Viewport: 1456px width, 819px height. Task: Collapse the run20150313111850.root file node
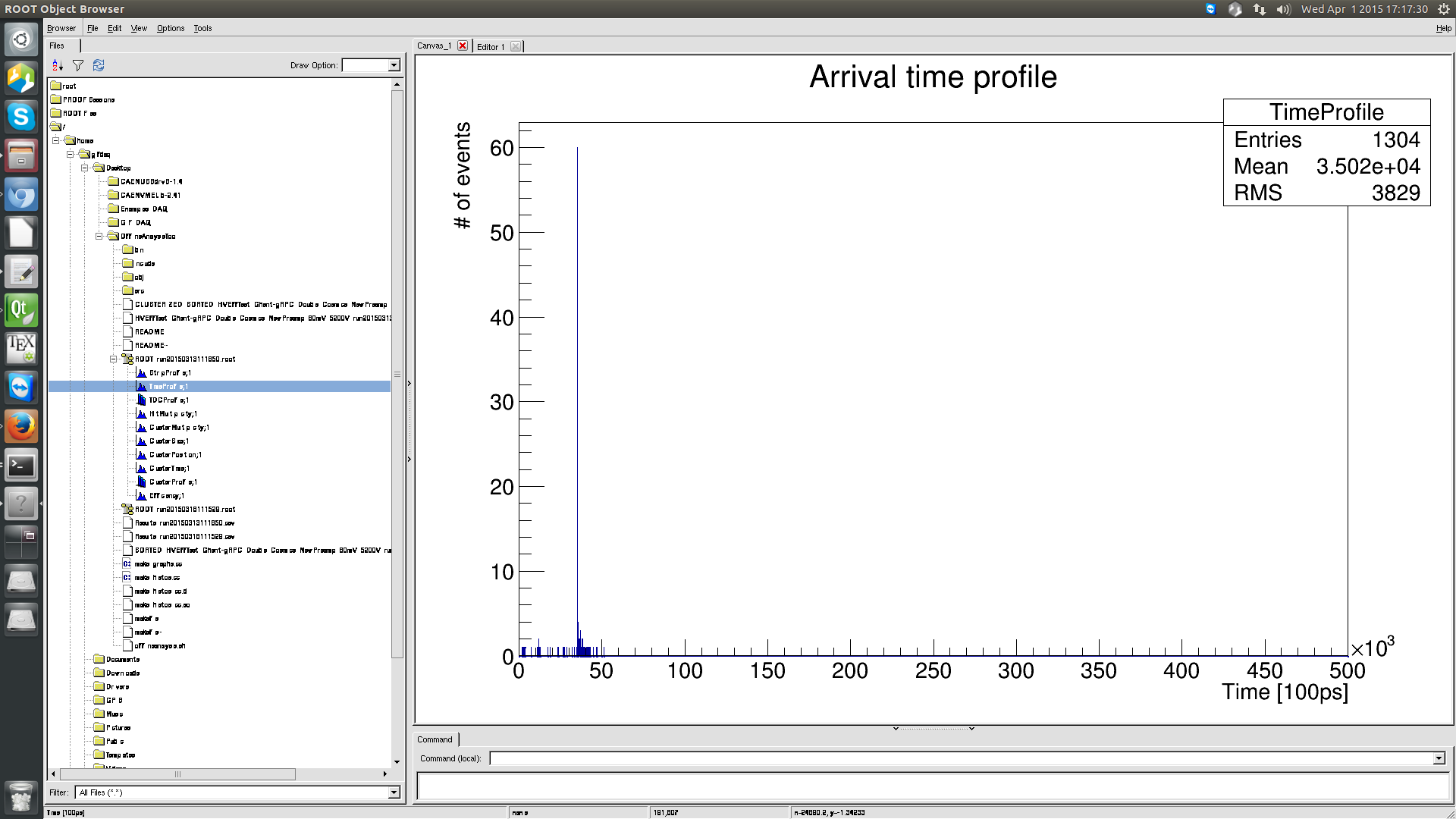113,359
